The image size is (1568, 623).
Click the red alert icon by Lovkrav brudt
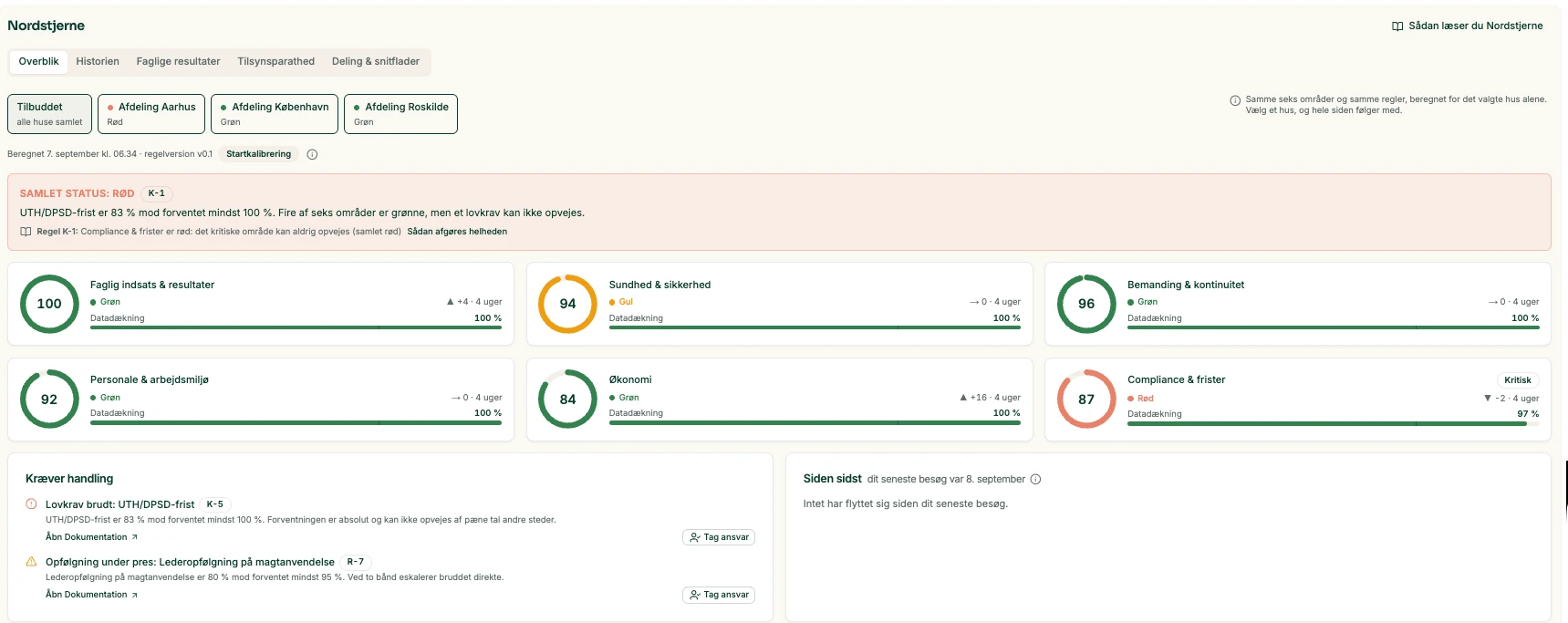coord(32,504)
